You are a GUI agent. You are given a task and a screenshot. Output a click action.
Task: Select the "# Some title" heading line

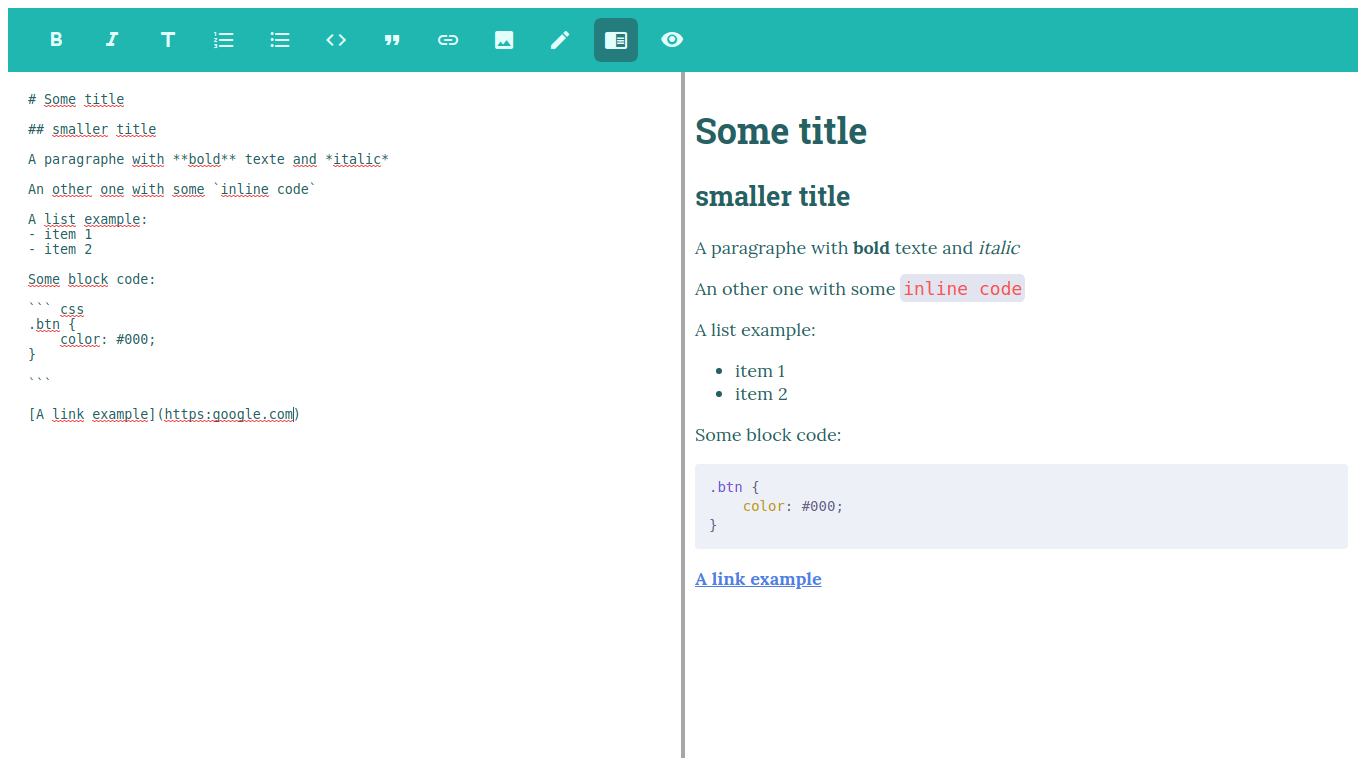tap(75, 98)
